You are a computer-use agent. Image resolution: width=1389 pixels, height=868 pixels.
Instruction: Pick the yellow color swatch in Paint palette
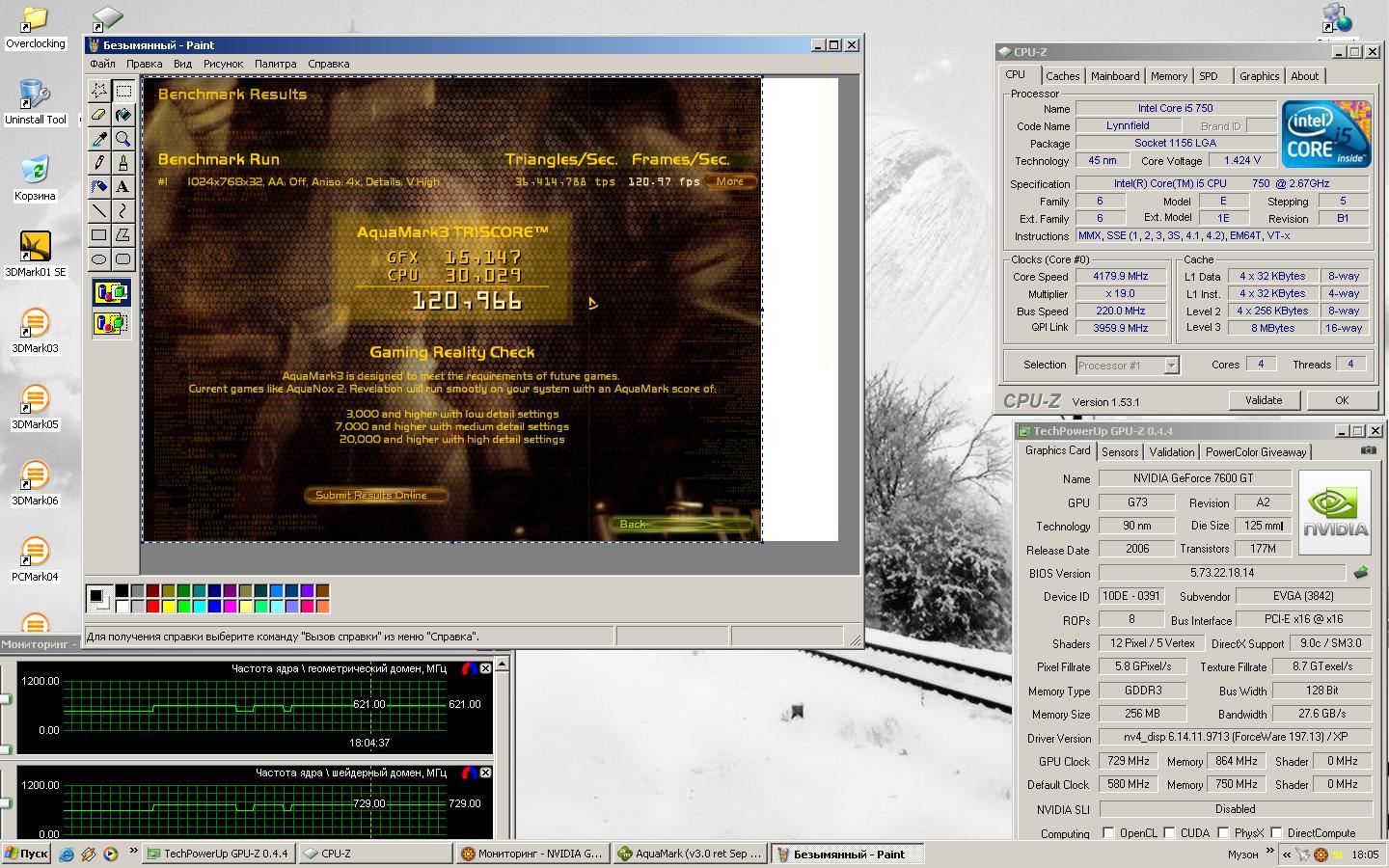point(168,607)
